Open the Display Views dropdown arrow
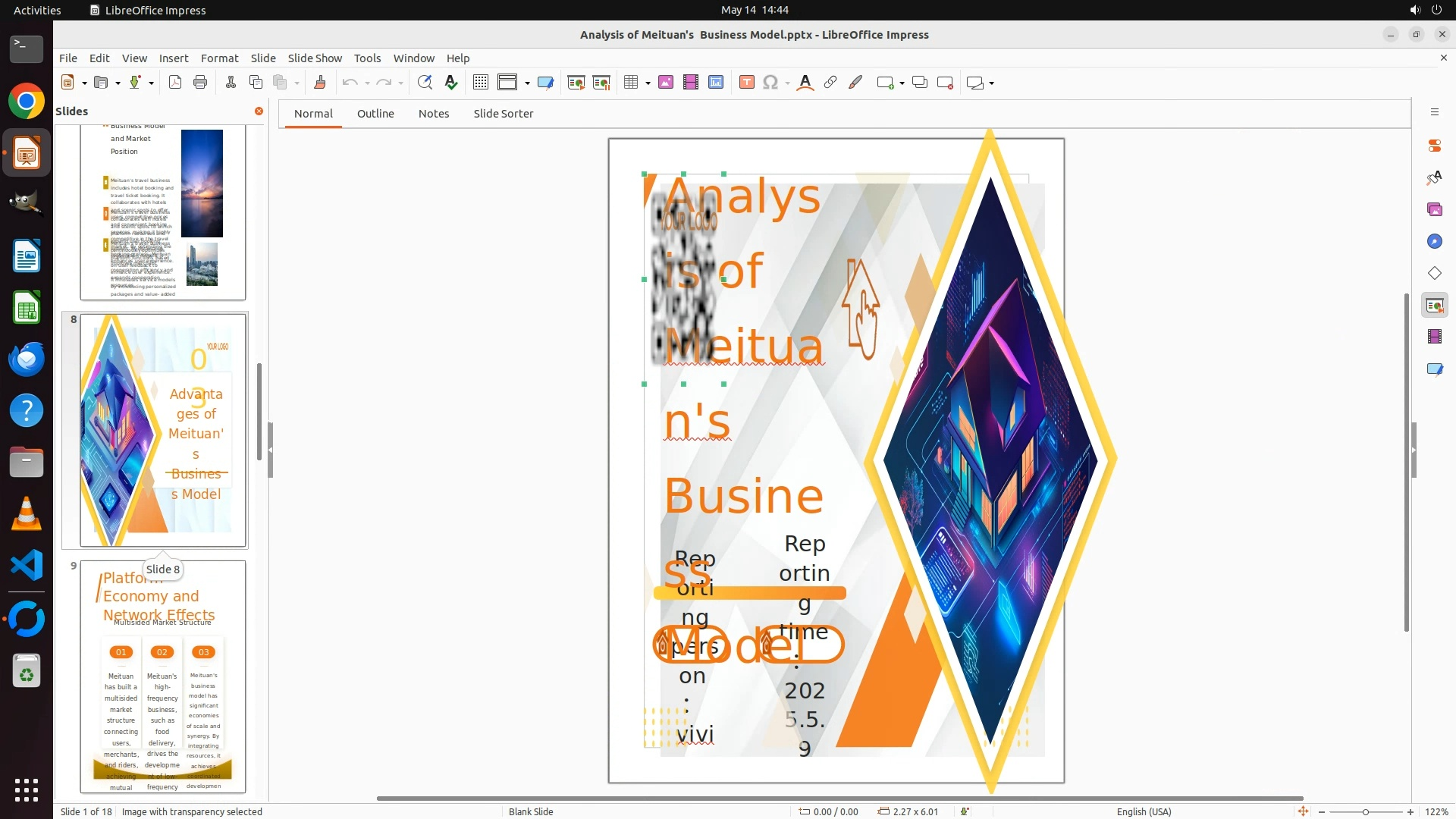The height and width of the screenshot is (819, 1456). pyautogui.click(x=527, y=83)
